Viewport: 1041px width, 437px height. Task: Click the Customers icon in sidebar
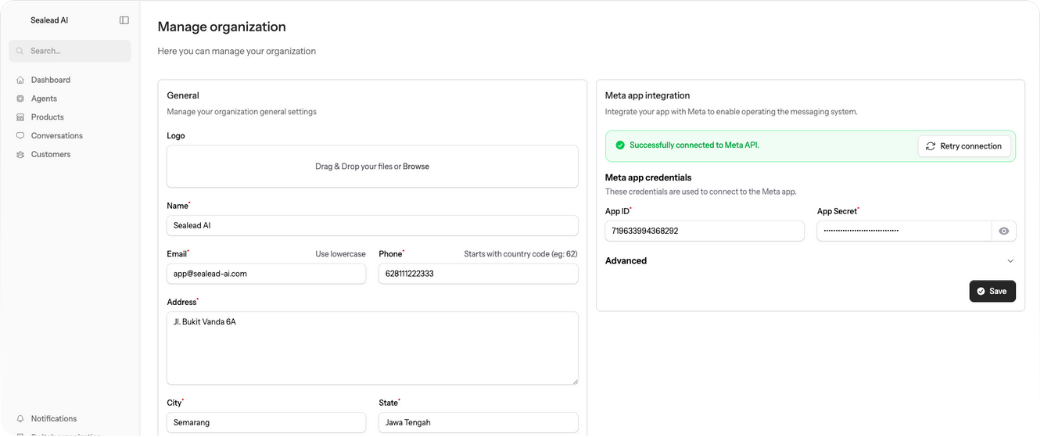[x=20, y=155]
